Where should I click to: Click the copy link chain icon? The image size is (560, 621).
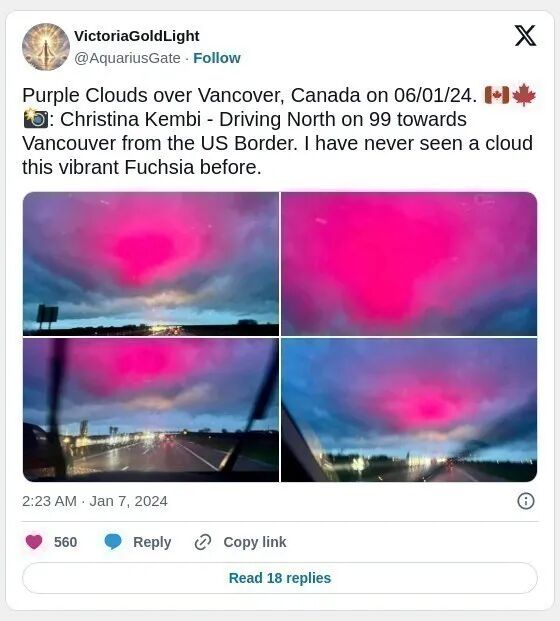coord(203,542)
